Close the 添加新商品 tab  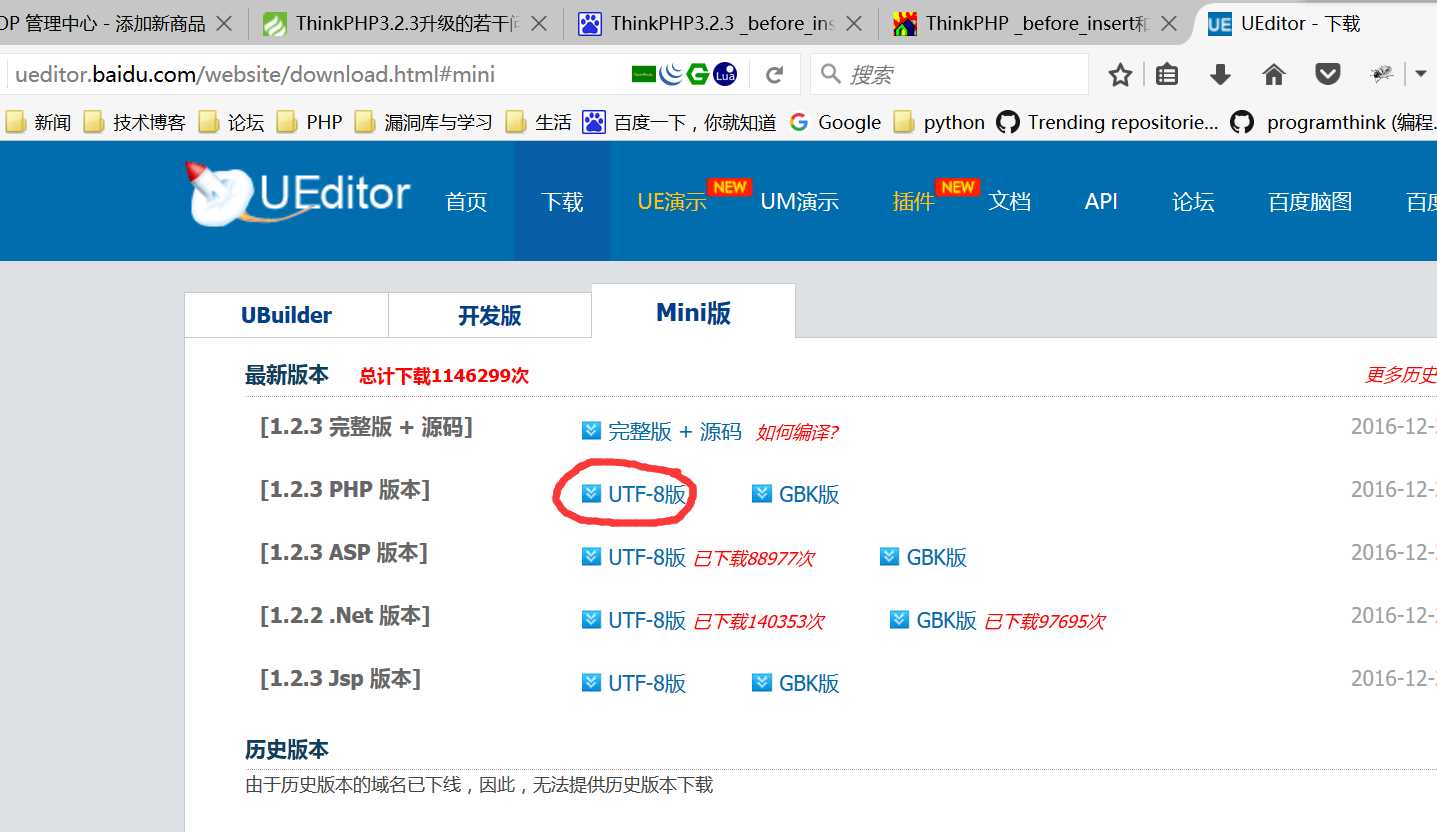pyautogui.click(x=225, y=23)
